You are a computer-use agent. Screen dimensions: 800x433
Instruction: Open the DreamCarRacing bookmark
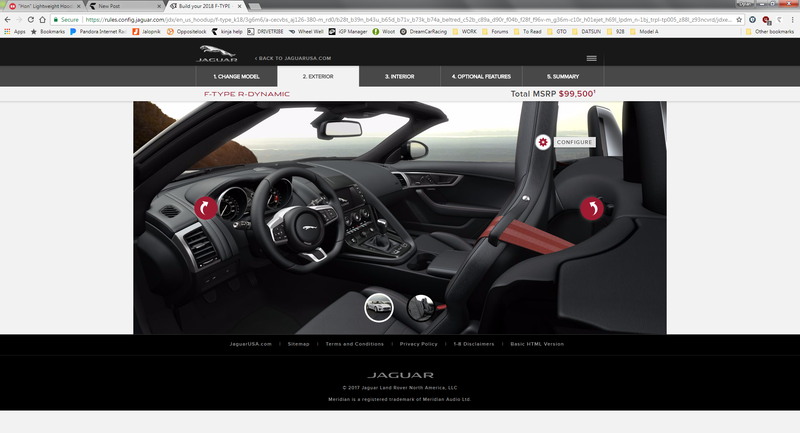(423, 32)
